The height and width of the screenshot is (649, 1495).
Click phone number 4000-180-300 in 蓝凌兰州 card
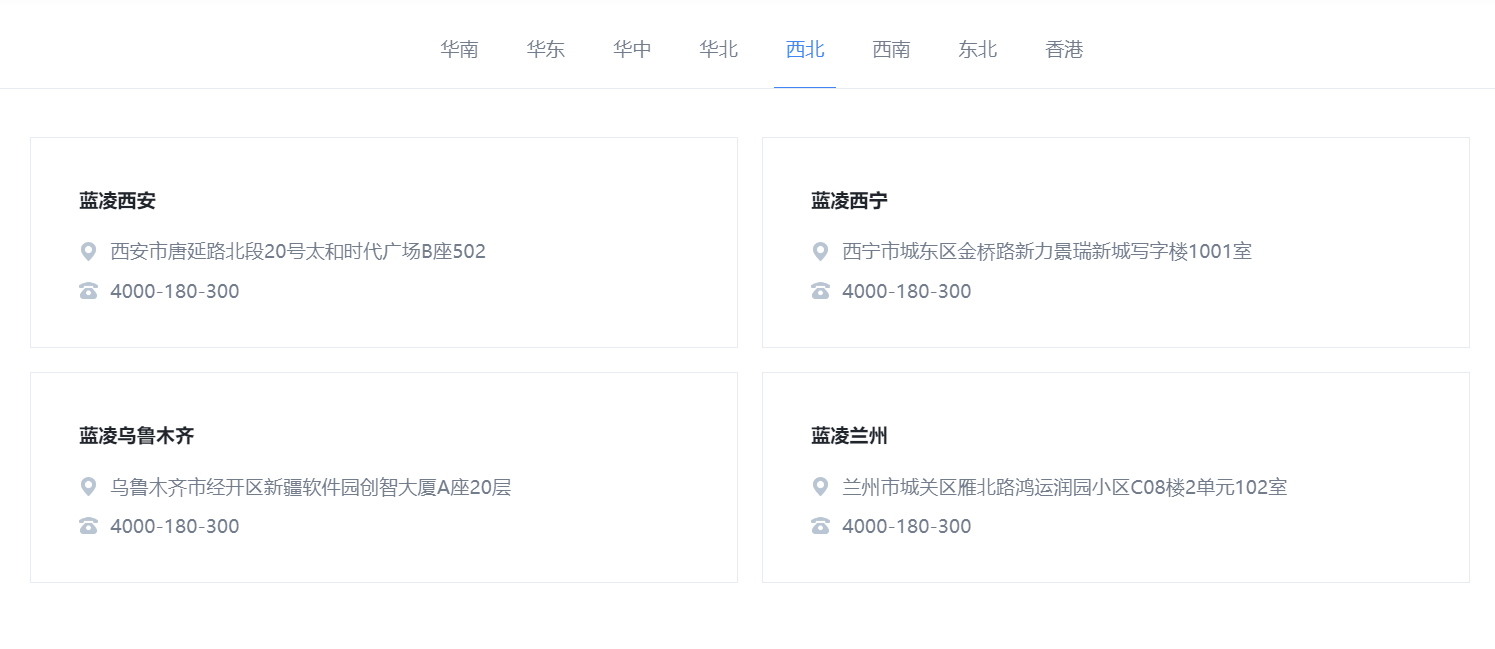click(x=907, y=526)
